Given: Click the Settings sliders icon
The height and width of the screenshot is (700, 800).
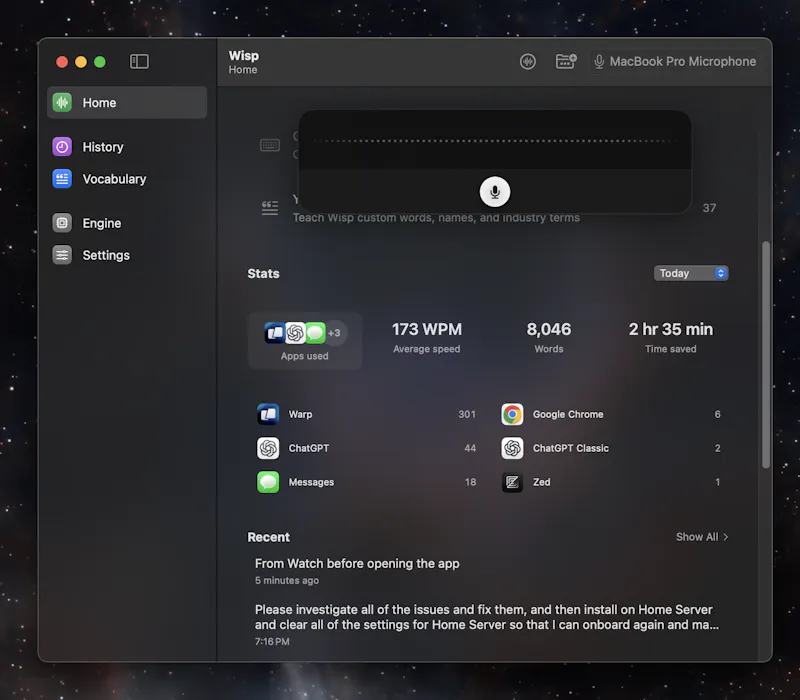Looking at the screenshot, I should pyautogui.click(x=62, y=255).
